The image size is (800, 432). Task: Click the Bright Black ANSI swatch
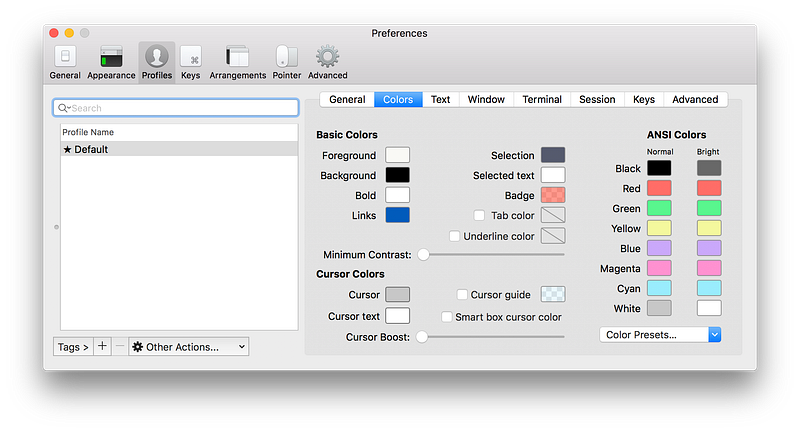(x=709, y=168)
